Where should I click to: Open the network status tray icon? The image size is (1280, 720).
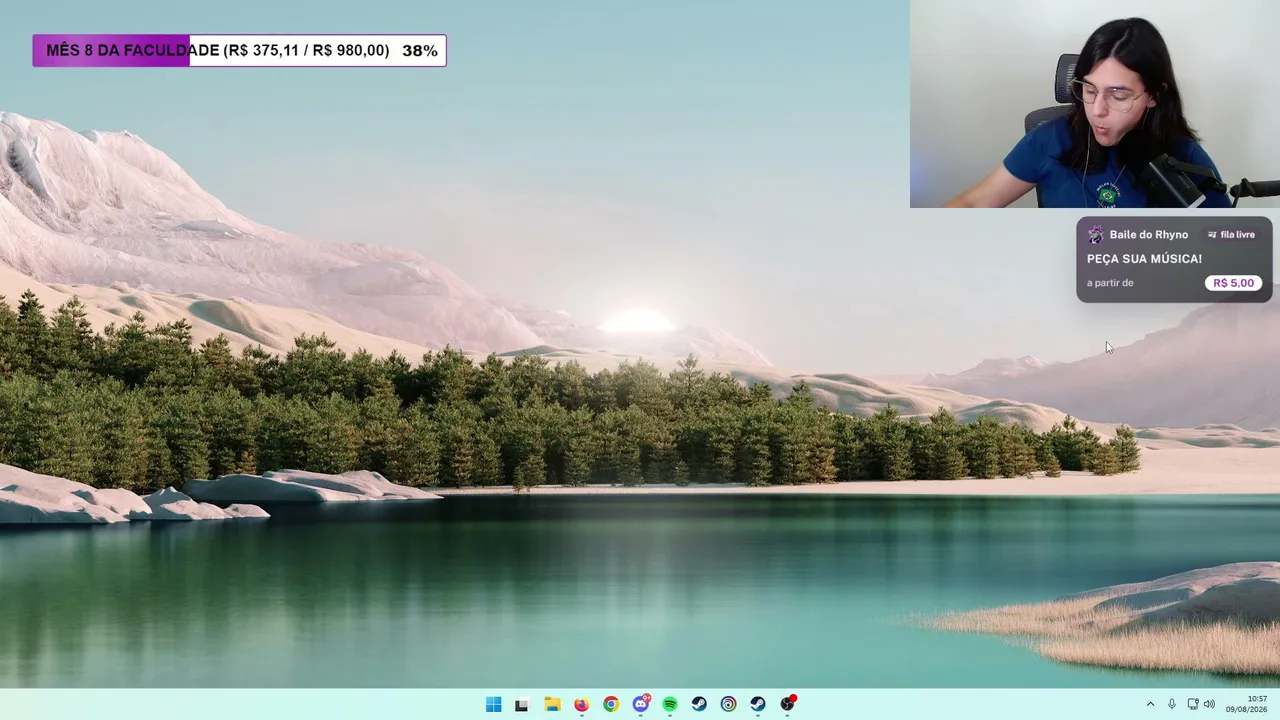[x=1193, y=704]
